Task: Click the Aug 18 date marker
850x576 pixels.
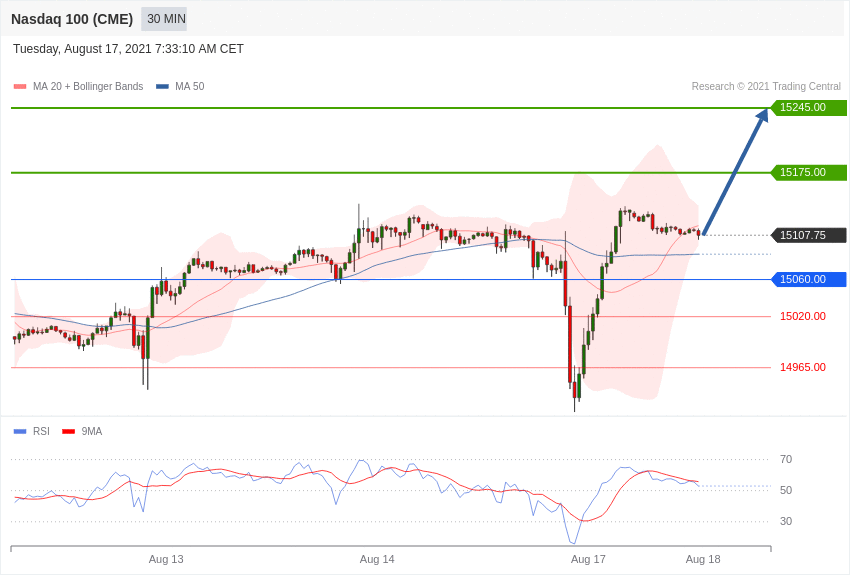Action: tap(703, 559)
